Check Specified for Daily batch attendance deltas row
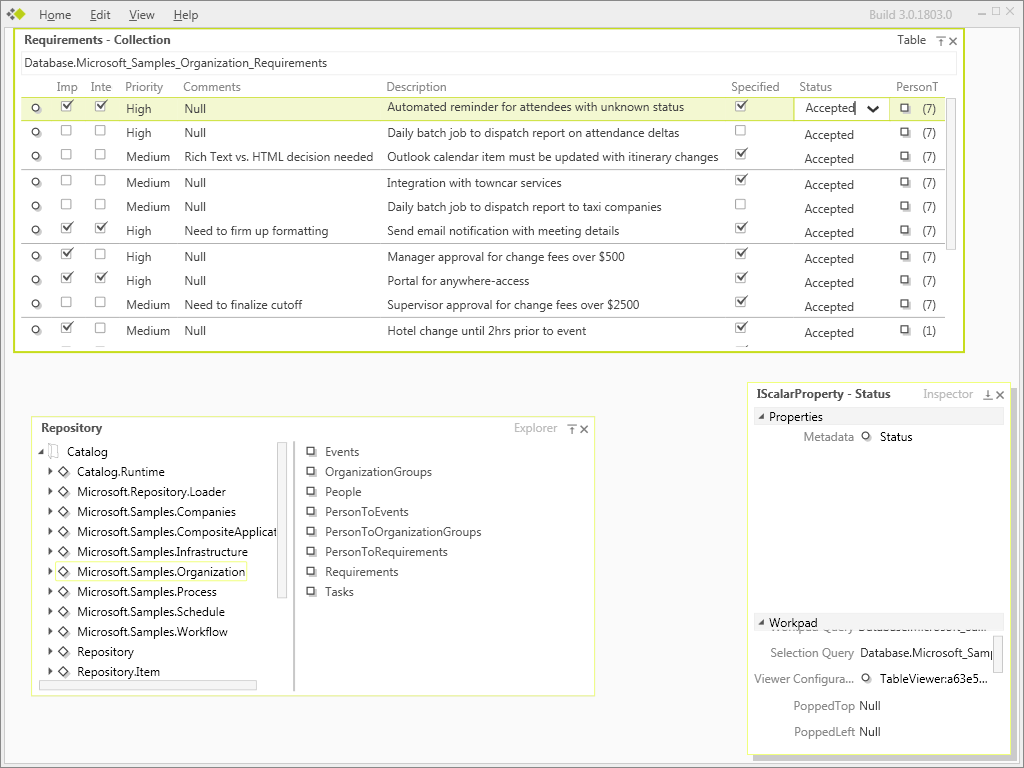The height and width of the screenshot is (768, 1024). tap(740, 131)
